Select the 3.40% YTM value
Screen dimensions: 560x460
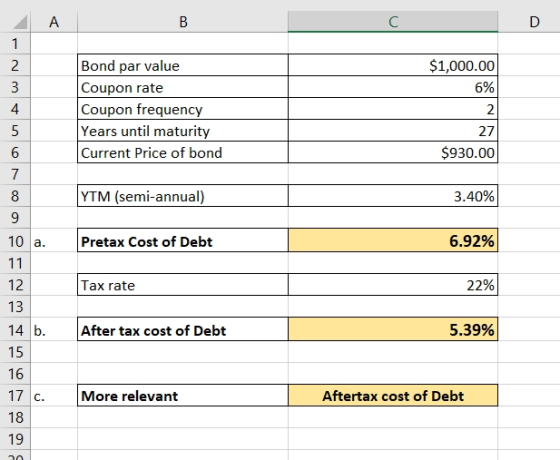click(393, 196)
